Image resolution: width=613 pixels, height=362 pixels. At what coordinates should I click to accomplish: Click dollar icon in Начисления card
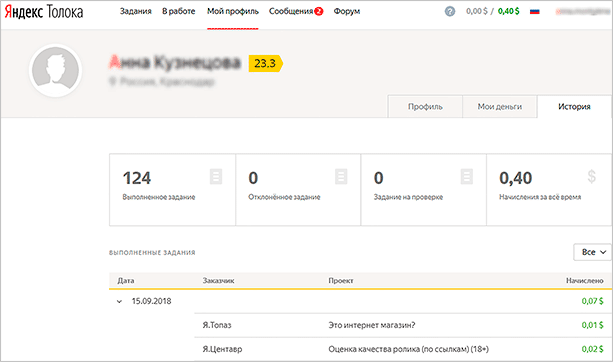point(592,176)
